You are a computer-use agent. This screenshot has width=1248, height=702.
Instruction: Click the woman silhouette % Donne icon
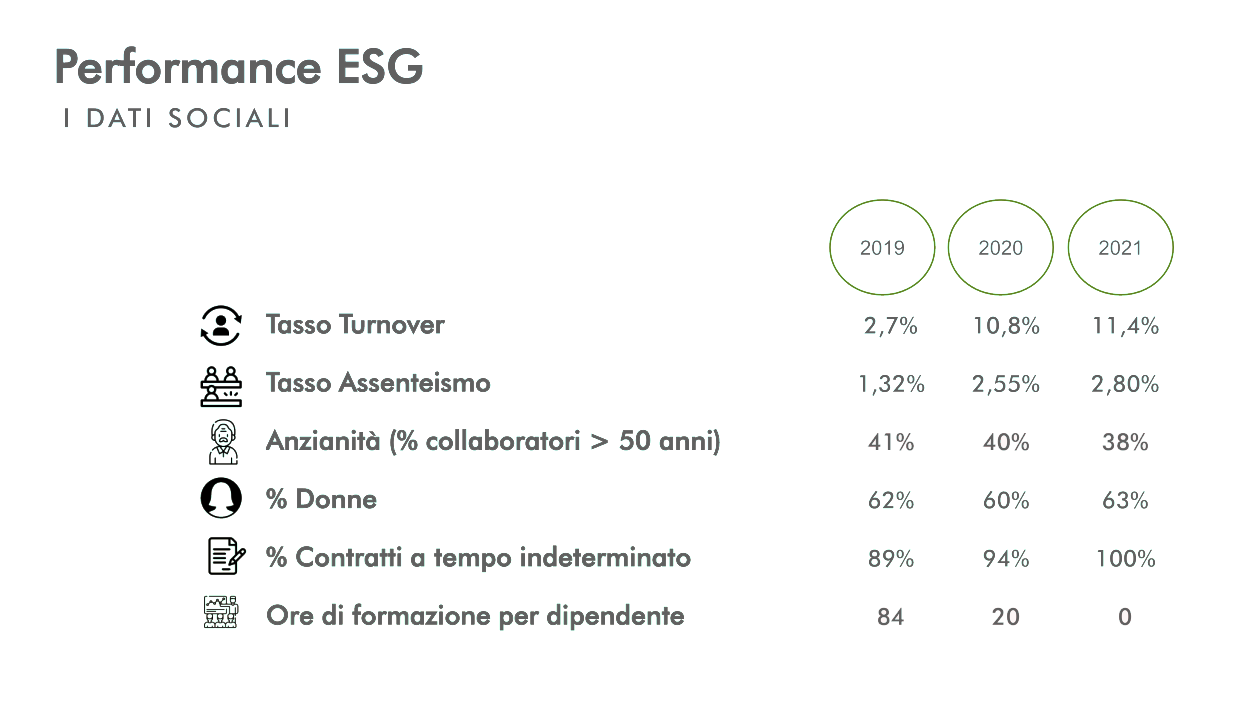[x=221, y=499]
